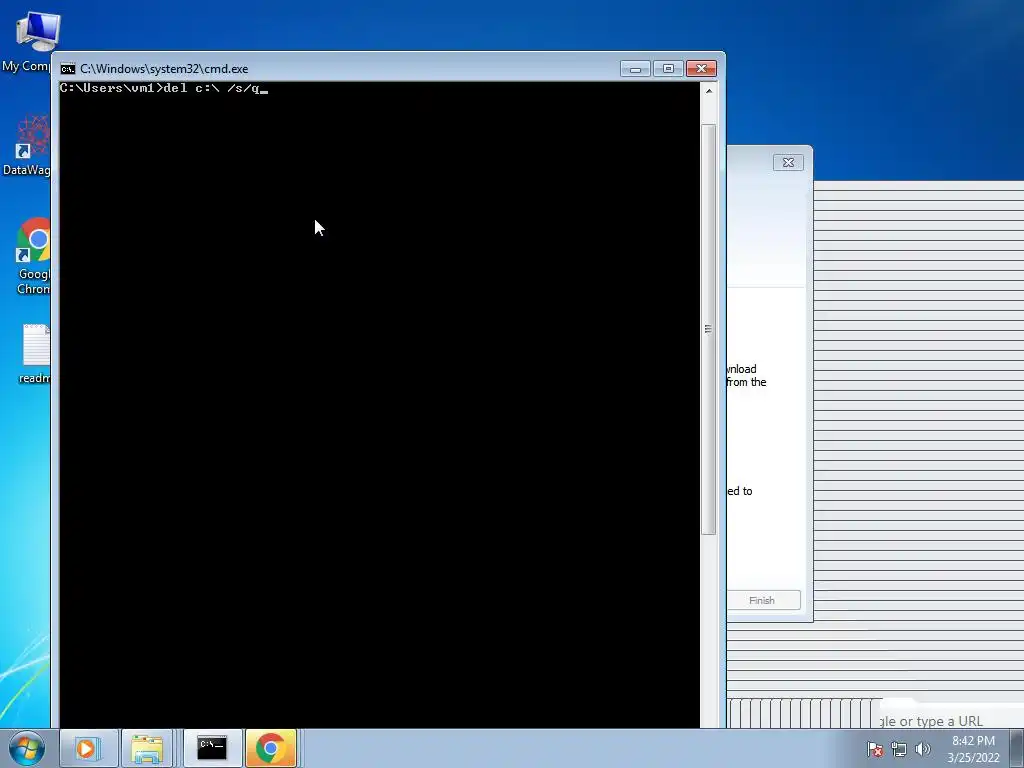Screen dimensions: 1024x768
Task: Open the Windows Start menu
Action: tap(27, 748)
